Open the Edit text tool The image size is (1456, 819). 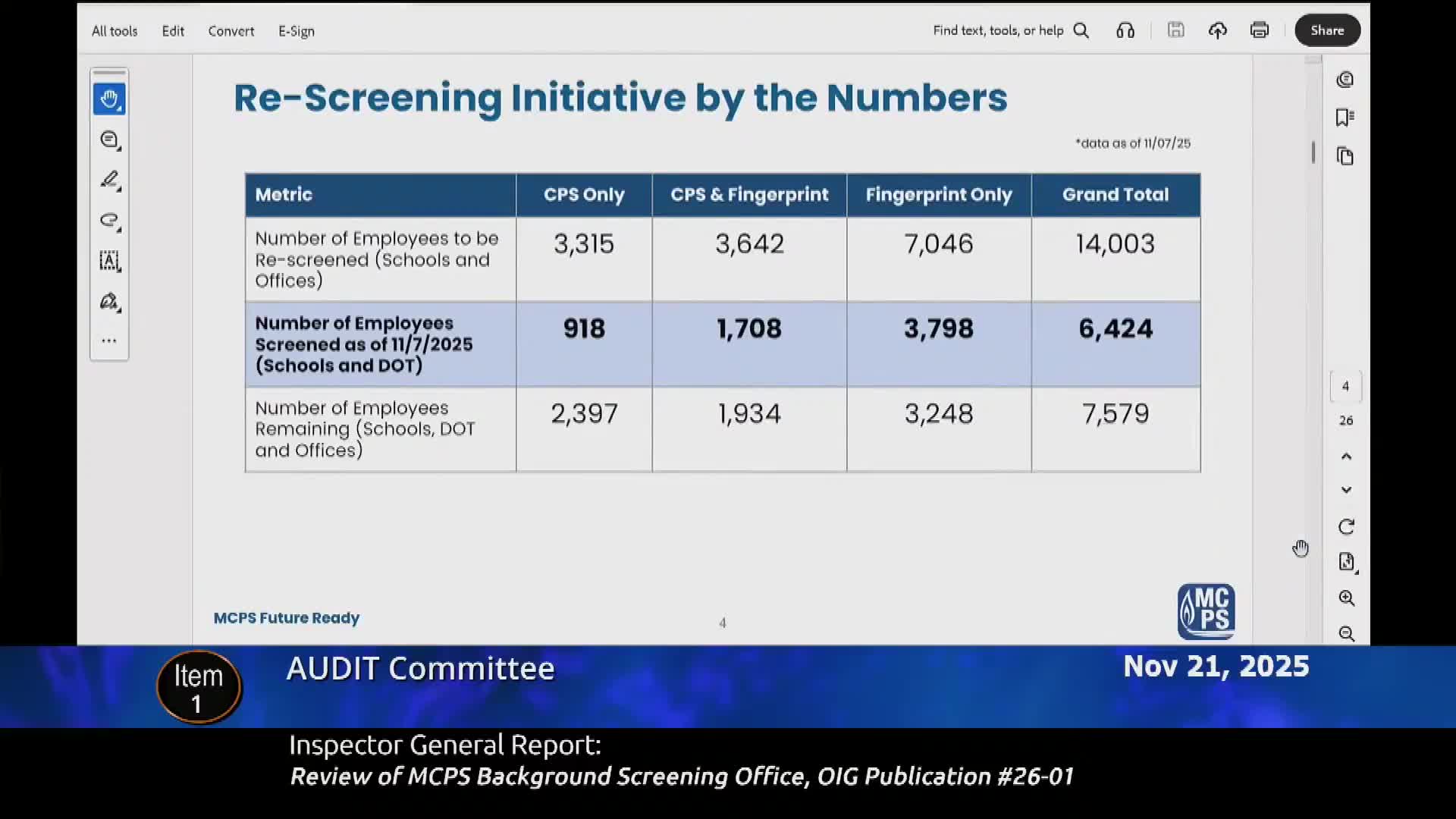tap(110, 262)
